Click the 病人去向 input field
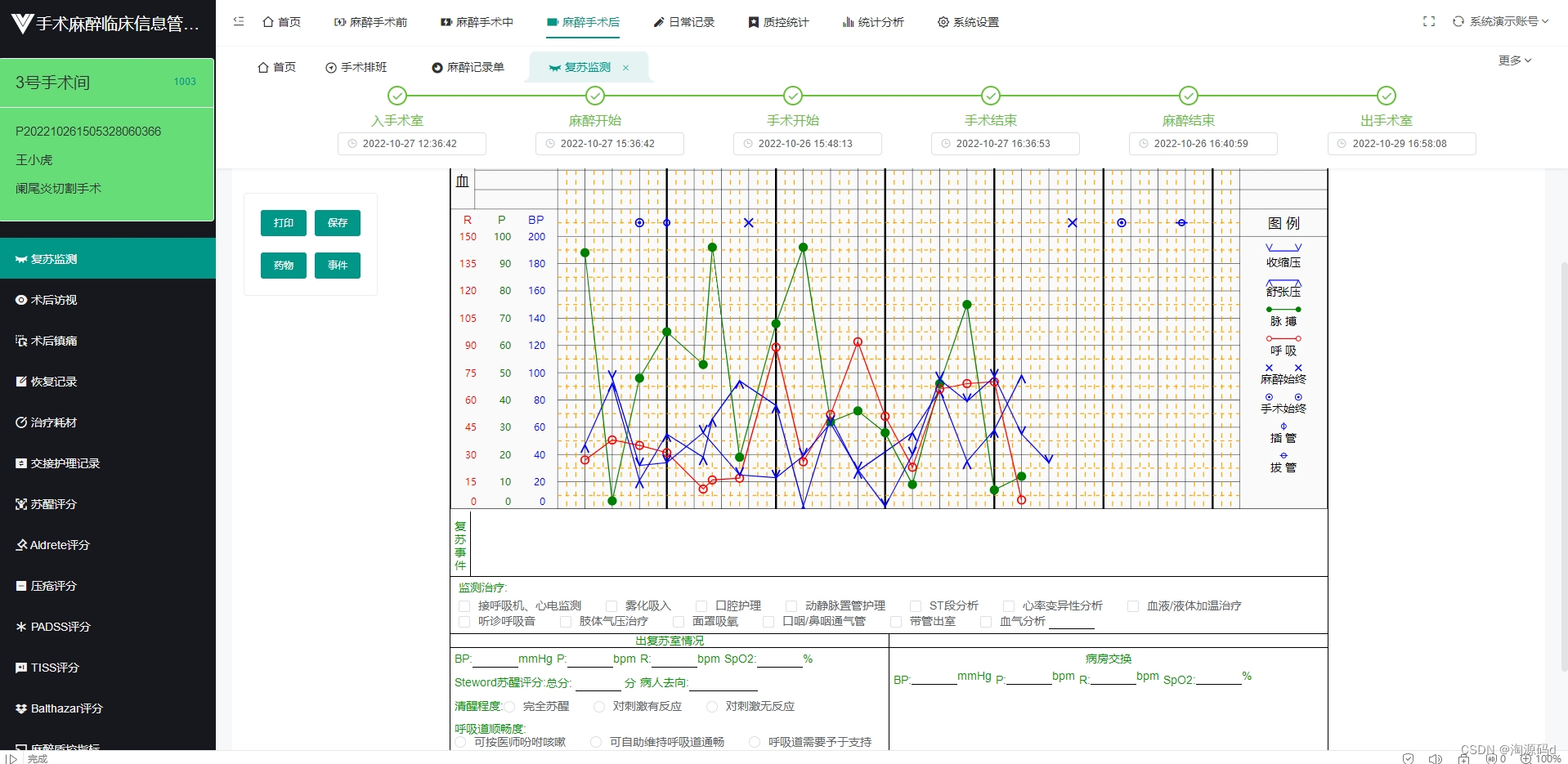Image resolution: width=1568 pixels, height=764 pixels. tap(723, 682)
